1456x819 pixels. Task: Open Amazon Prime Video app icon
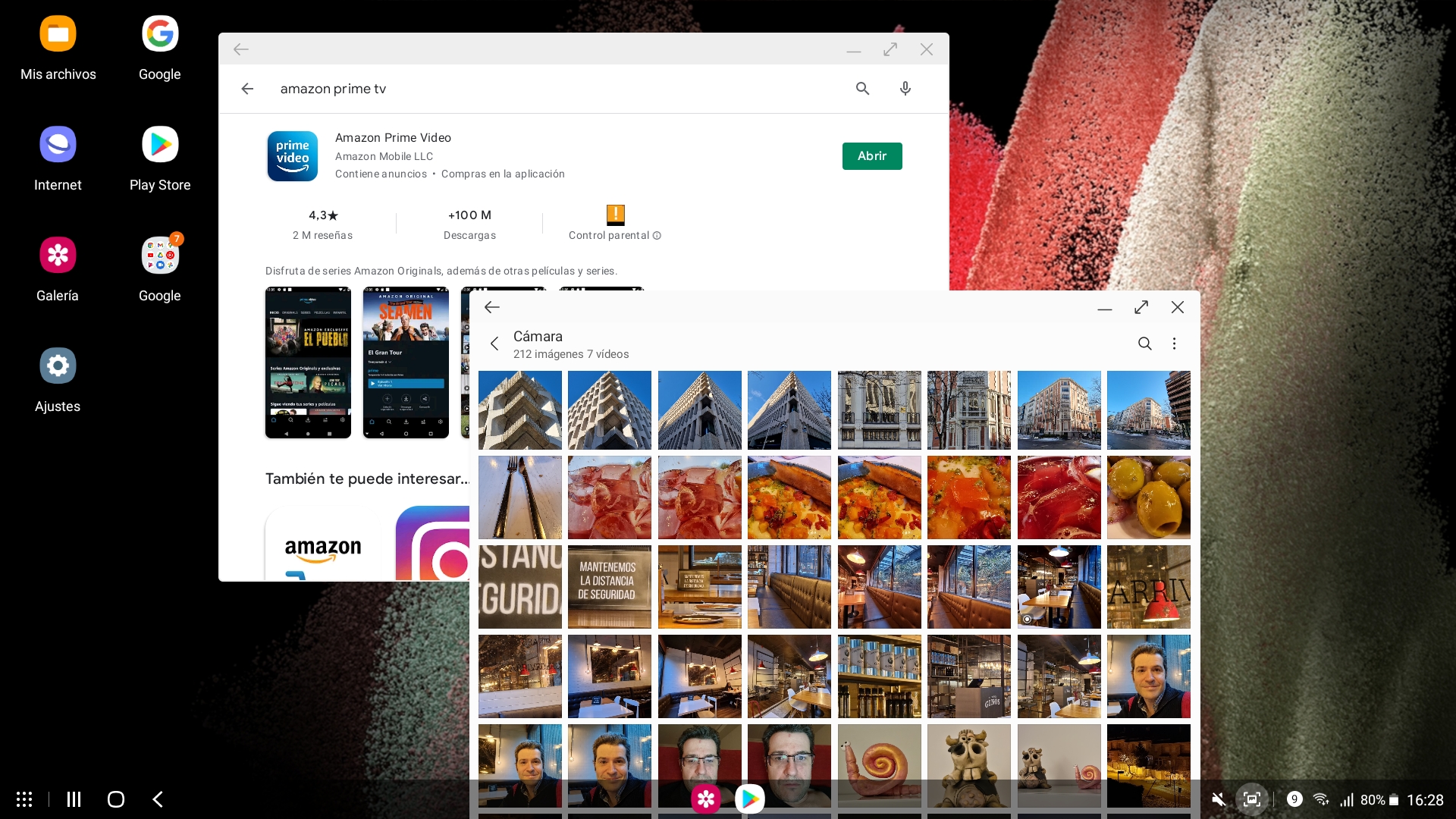tap(293, 156)
